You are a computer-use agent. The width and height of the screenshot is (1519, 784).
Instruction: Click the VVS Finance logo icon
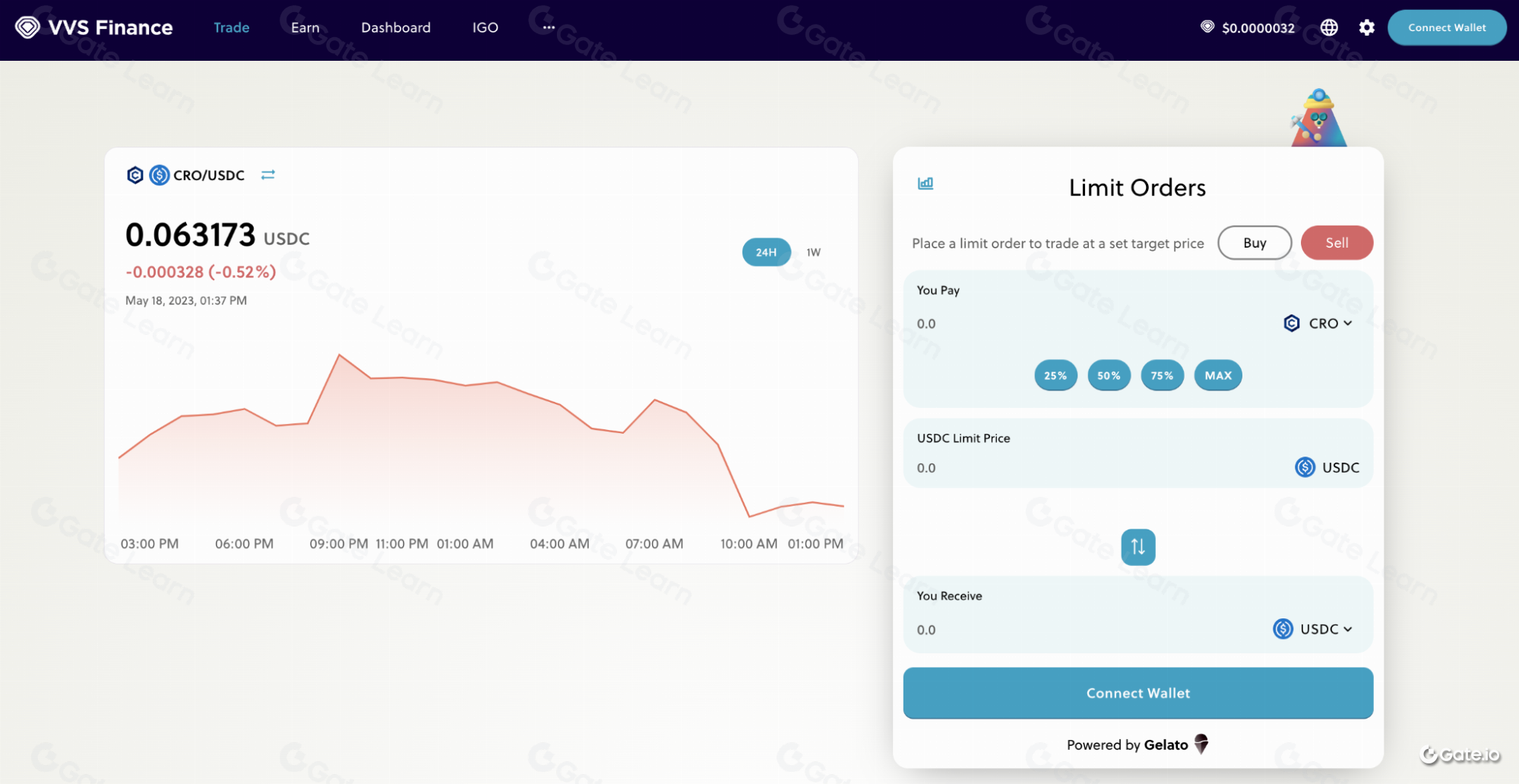[27, 27]
